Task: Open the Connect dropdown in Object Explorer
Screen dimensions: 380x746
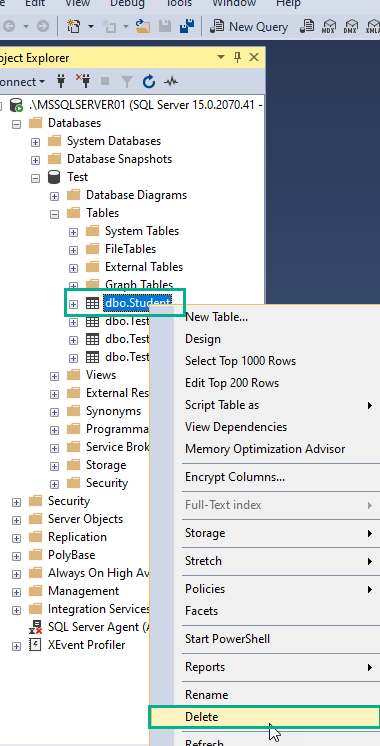Action: [21, 82]
